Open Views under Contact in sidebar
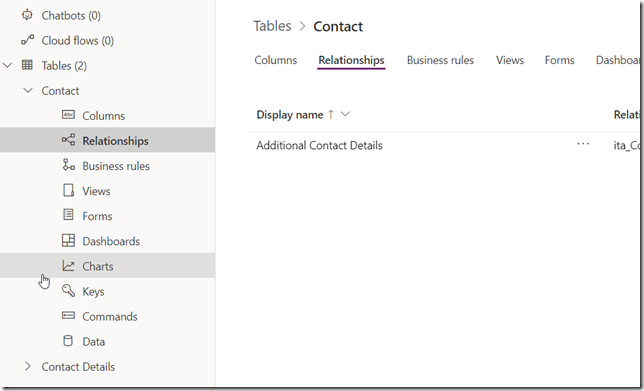Screen dimensions: 644x391 click(96, 191)
